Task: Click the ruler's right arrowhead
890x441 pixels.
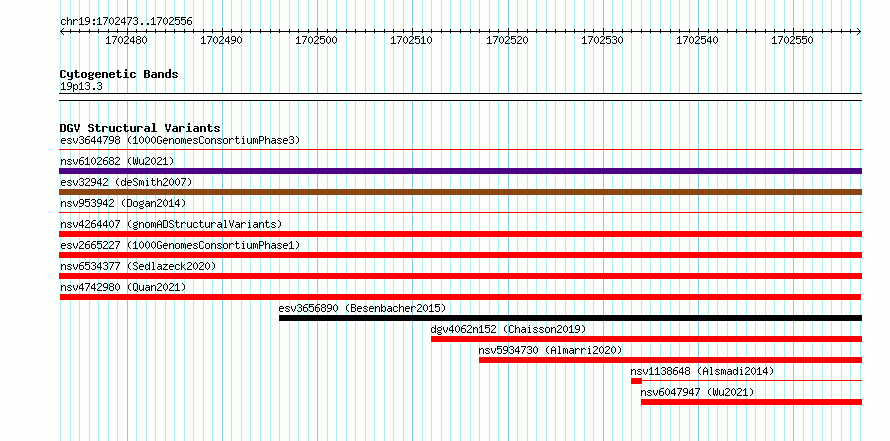Action: pos(859,32)
